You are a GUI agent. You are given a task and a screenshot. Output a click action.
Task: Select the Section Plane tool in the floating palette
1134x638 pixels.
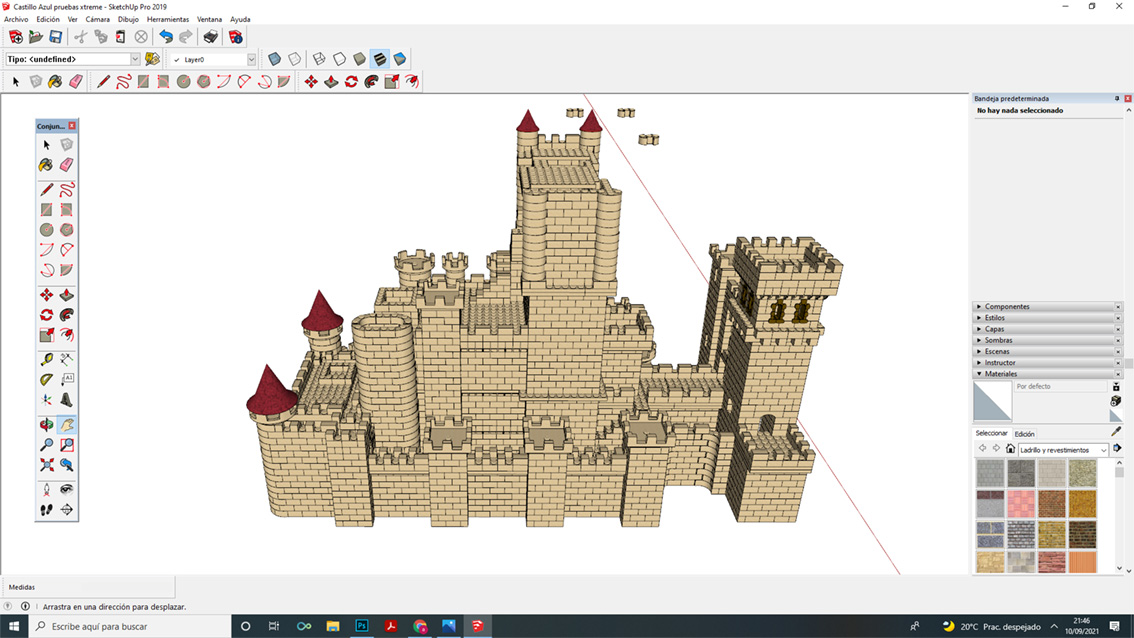[67, 510]
